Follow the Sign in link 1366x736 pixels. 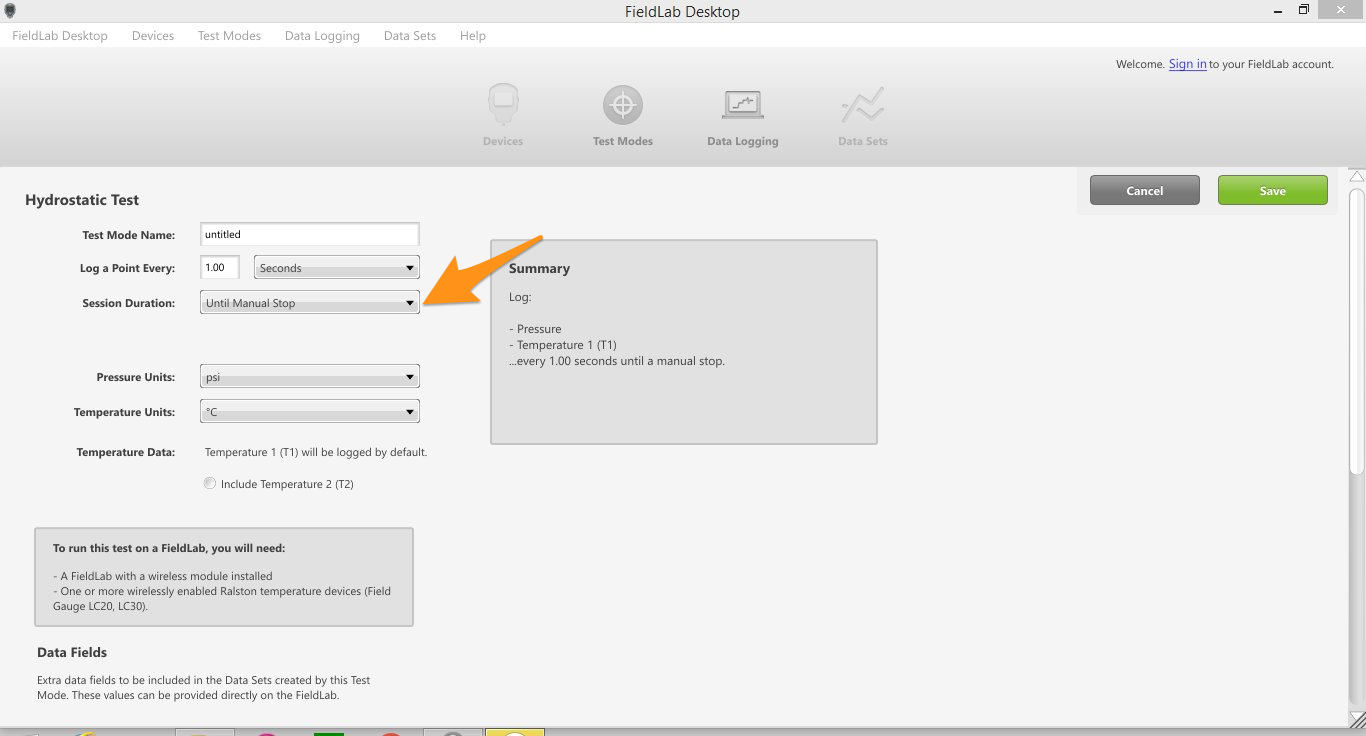click(1187, 64)
